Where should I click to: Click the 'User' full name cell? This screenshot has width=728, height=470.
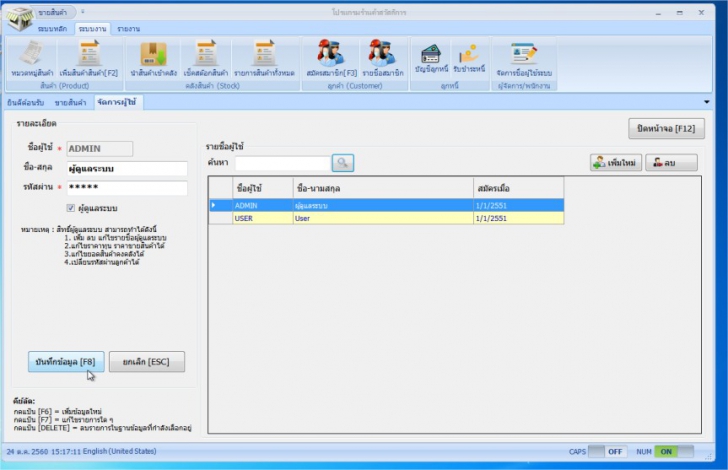pyautogui.click(x=383, y=218)
